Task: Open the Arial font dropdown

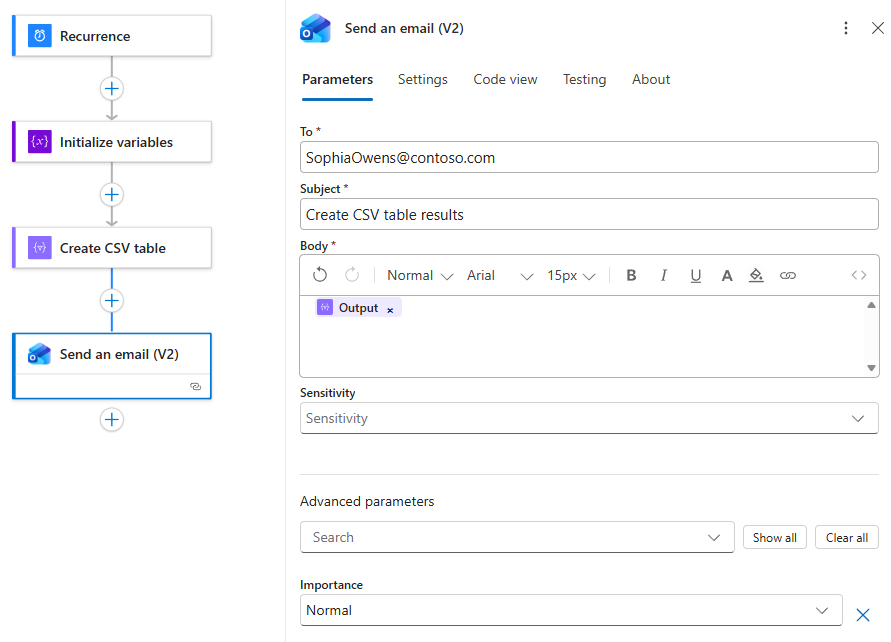Action: point(500,276)
